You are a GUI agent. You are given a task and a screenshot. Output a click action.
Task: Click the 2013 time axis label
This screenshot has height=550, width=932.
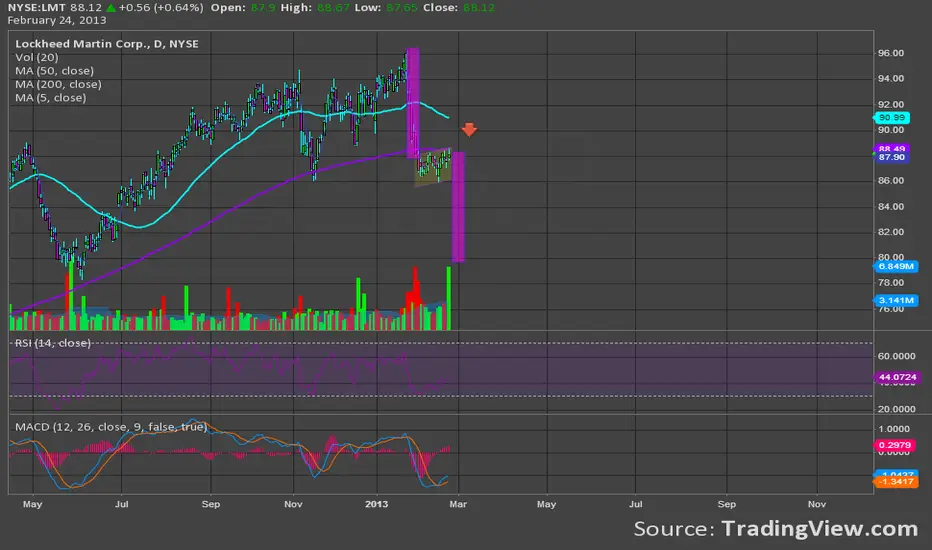(376, 504)
